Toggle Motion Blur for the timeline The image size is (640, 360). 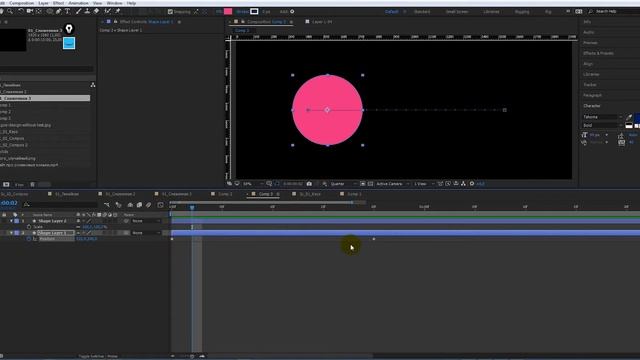click(x=149, y=205)
